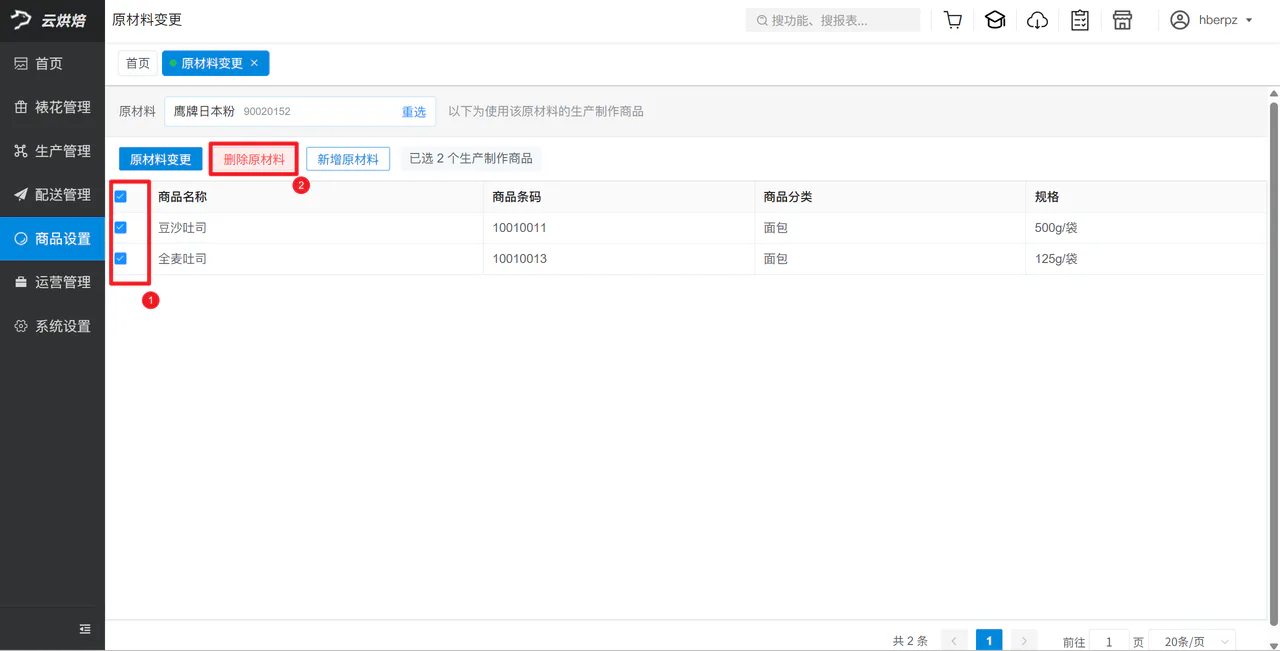Click the 云烘焙 logo
Image resolution: width=1280 pixels, height=651 pixels.
(50, 20)
